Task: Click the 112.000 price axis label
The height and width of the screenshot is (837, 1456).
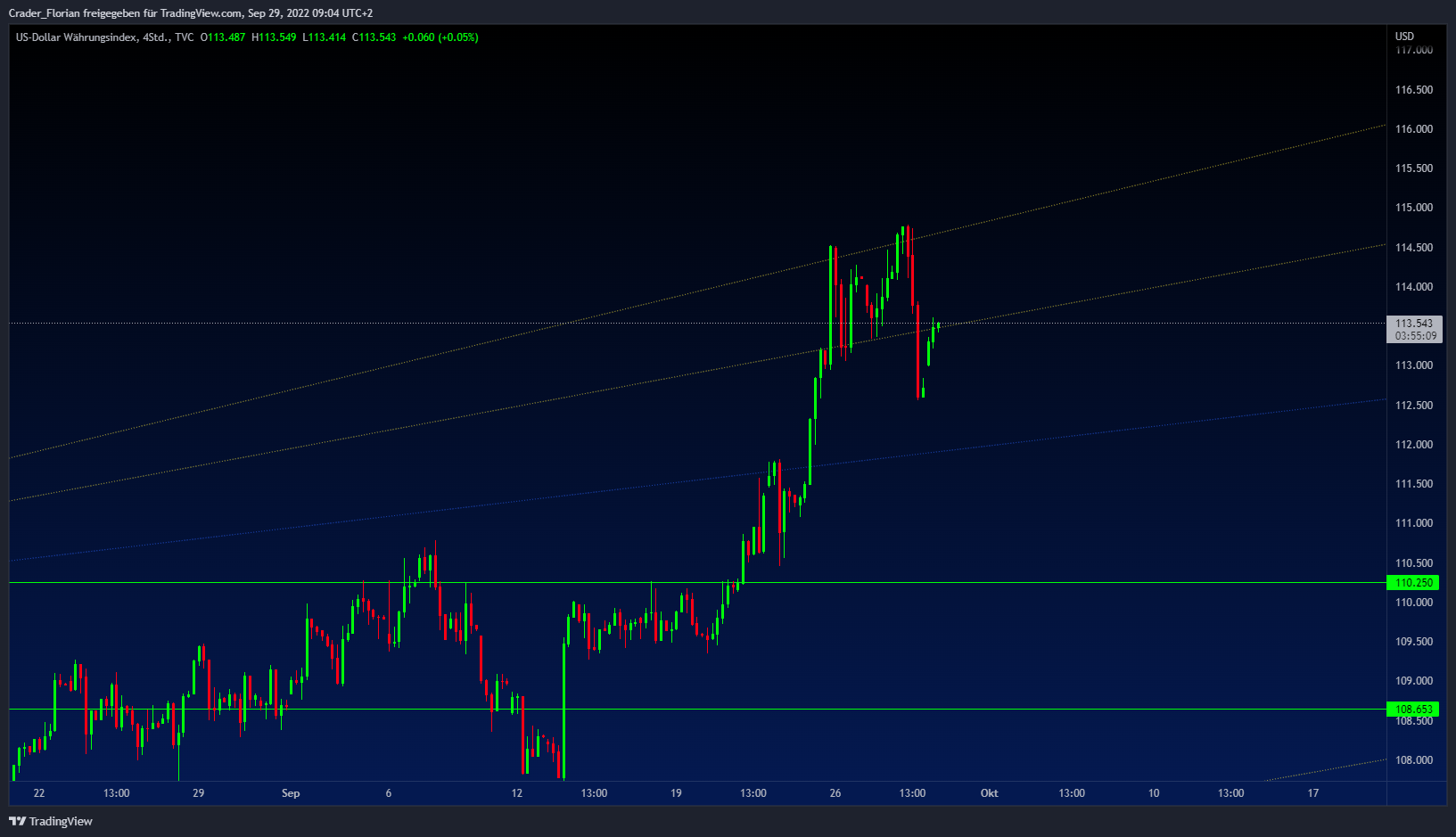Action: [1414, 445]
